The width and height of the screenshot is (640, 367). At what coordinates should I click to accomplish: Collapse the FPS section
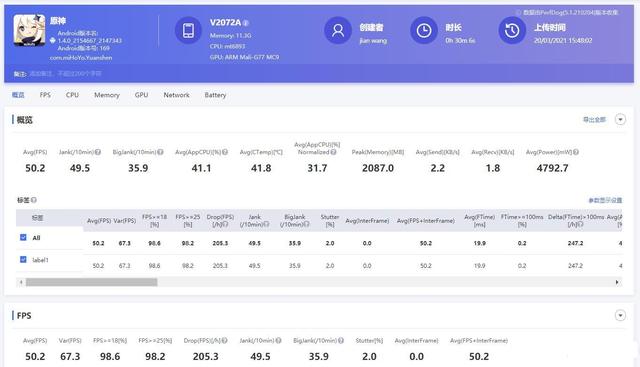[x=620, y=315]
